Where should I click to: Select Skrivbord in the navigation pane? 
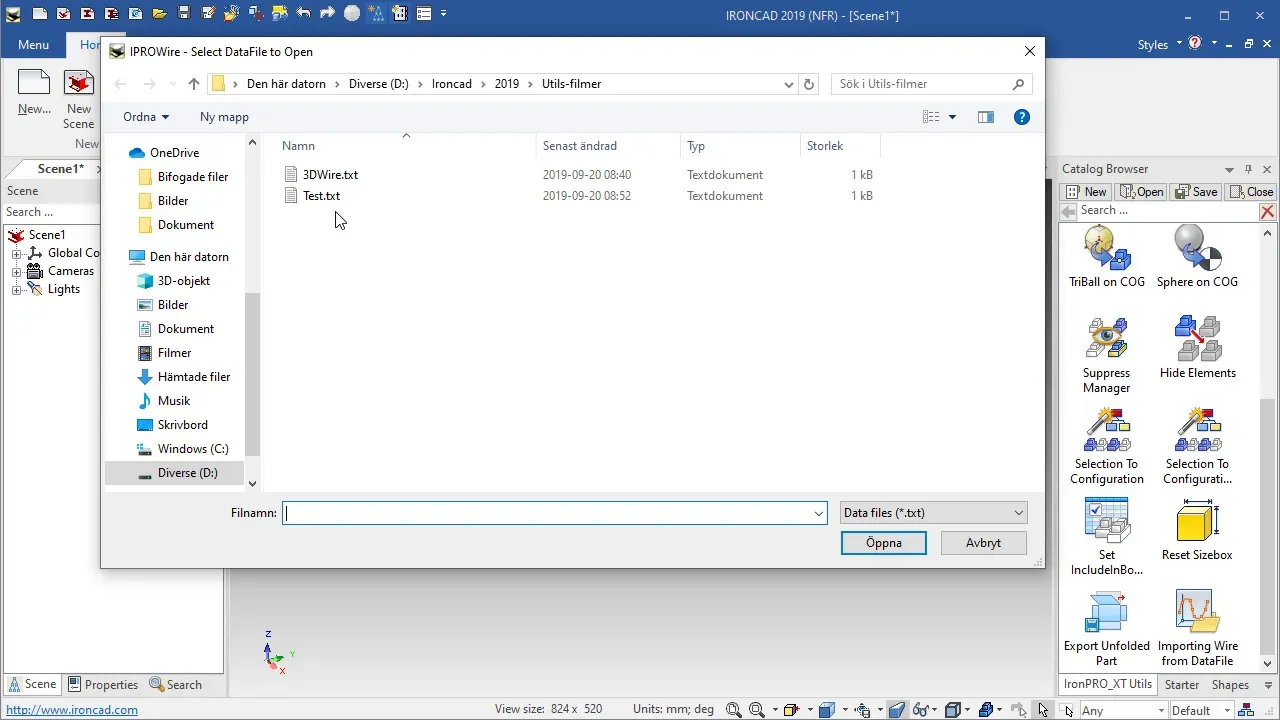pos(183,425)
